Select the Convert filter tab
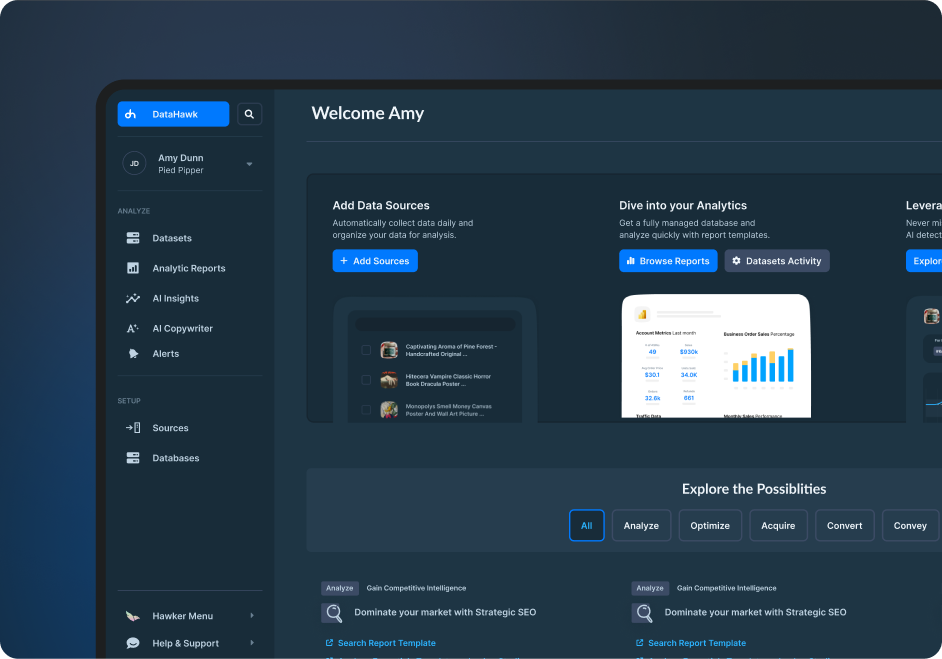This screenshot has width=942, height=659. [844, 526]
